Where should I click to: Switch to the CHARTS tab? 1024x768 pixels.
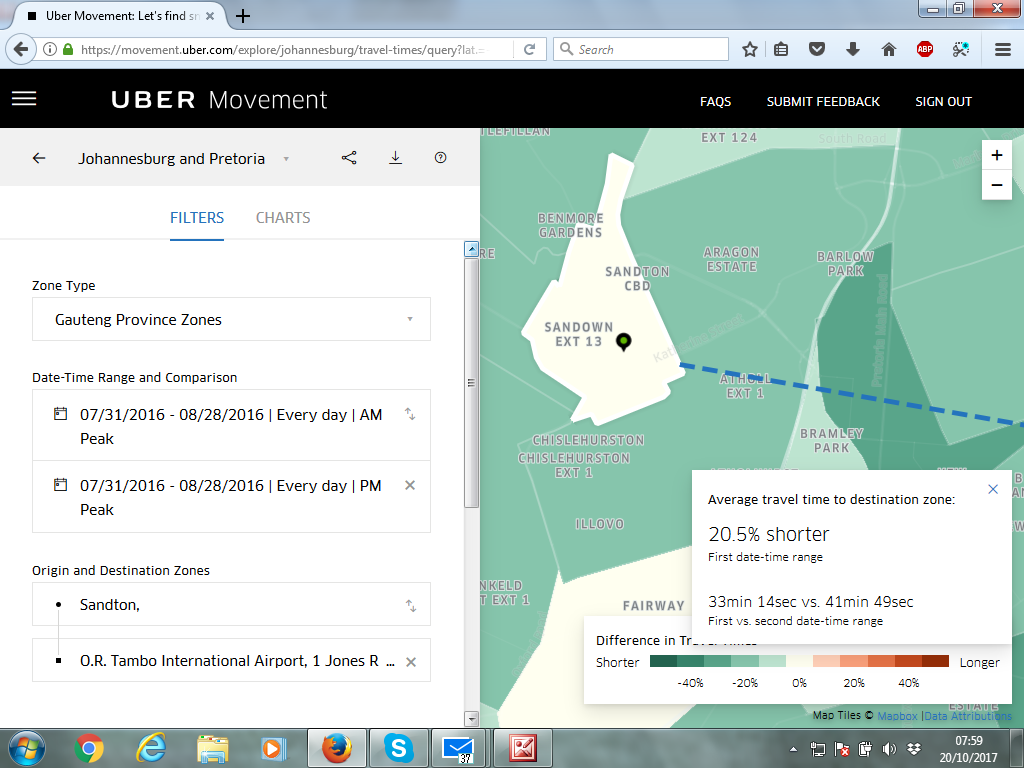[x=283, y=218]
